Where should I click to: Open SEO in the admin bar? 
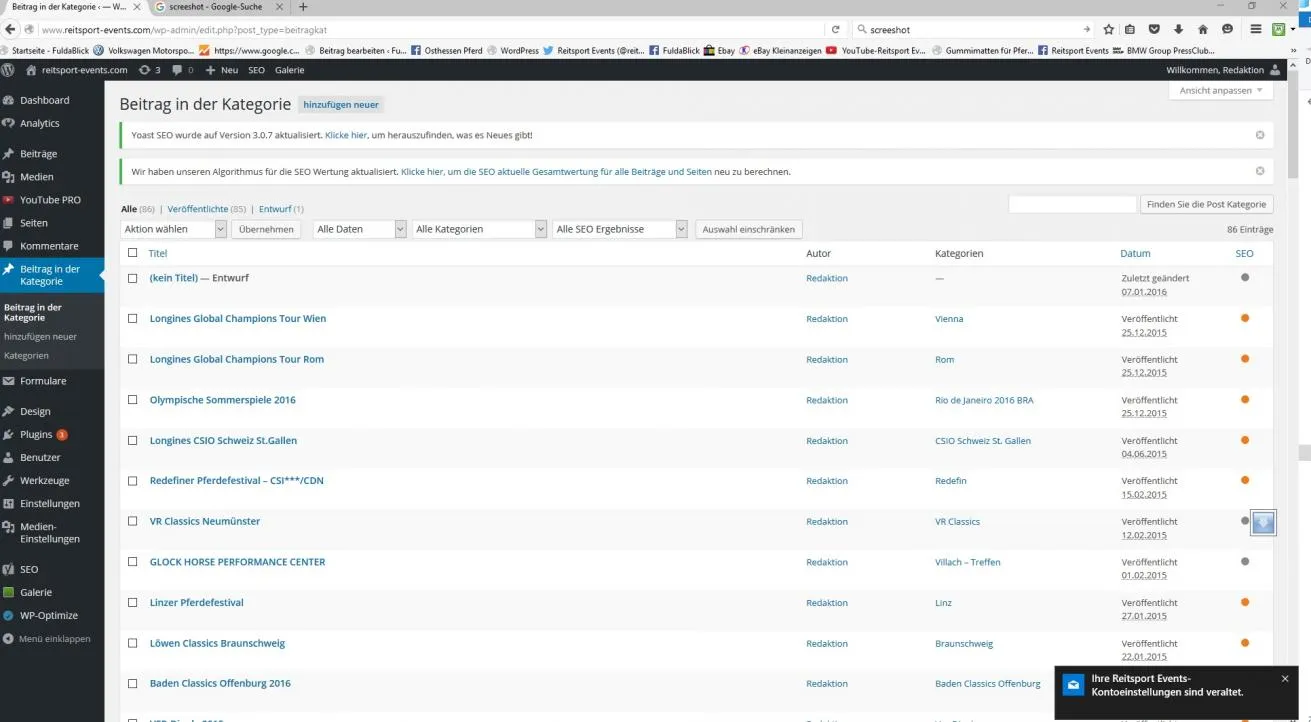coord(257,70)
